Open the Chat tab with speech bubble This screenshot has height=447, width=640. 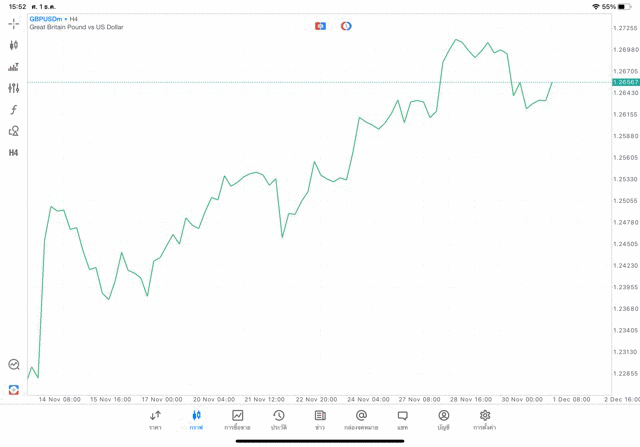pos(402,419)
